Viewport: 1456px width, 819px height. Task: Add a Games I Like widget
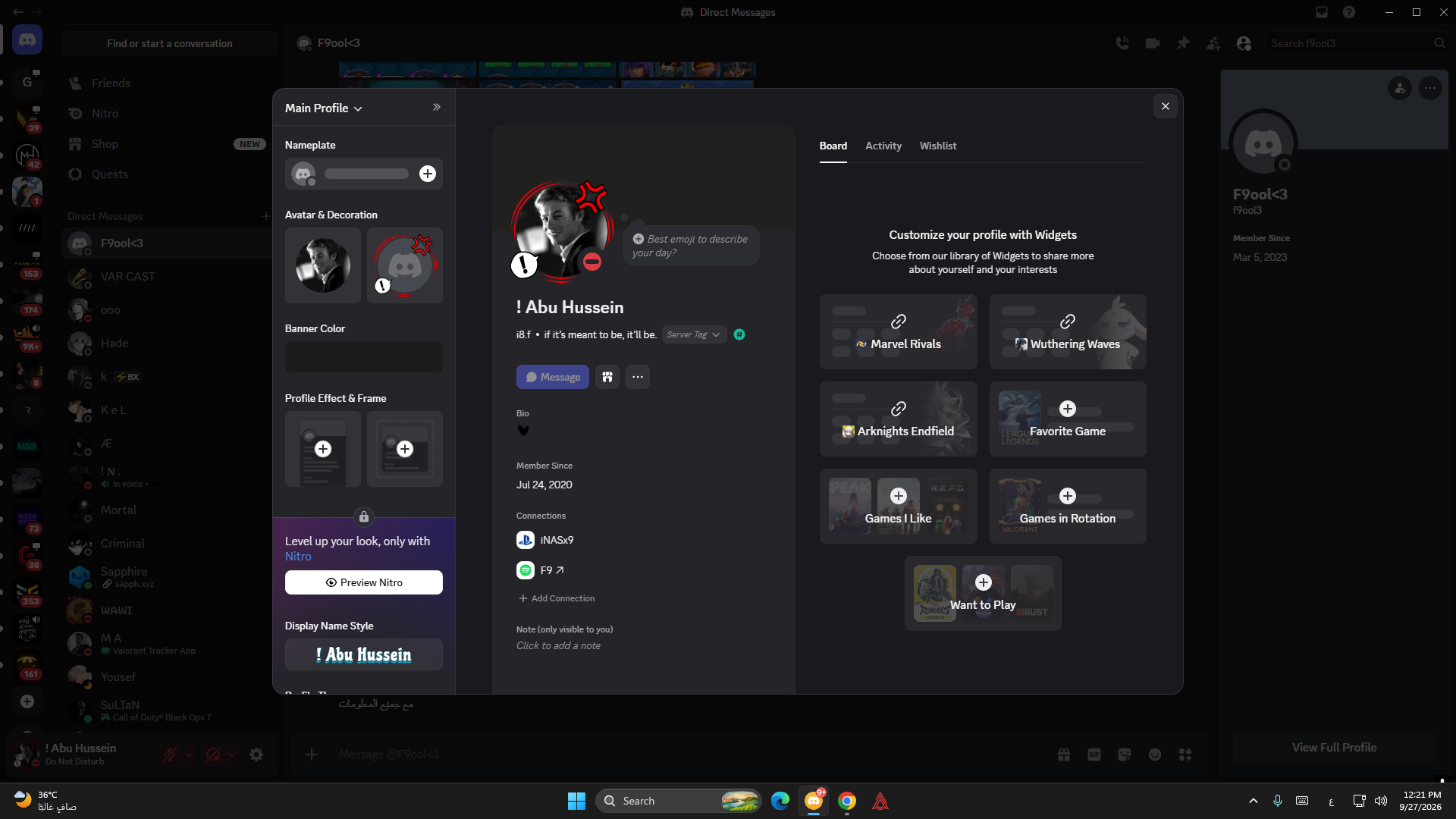(899, 506)
